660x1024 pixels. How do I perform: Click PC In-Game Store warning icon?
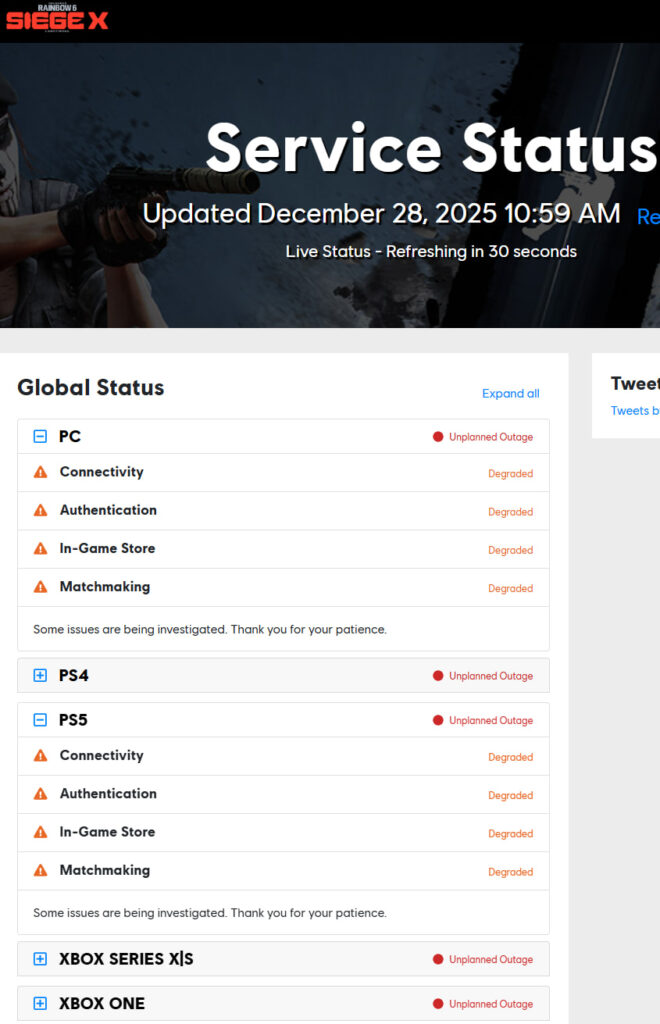[x=40, y=548]
